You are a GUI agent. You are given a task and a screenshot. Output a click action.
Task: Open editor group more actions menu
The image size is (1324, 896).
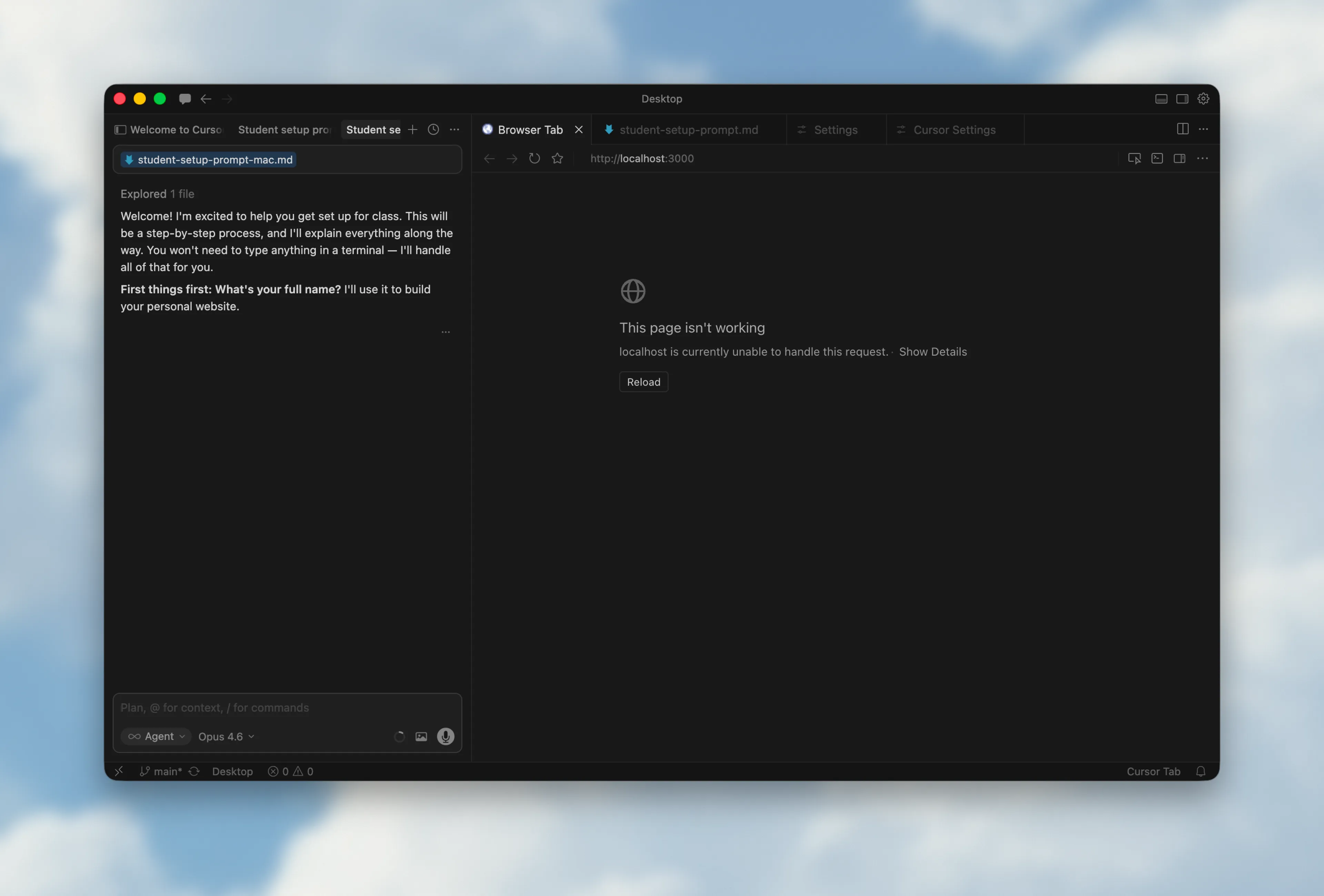click(x=1203, y=129)
